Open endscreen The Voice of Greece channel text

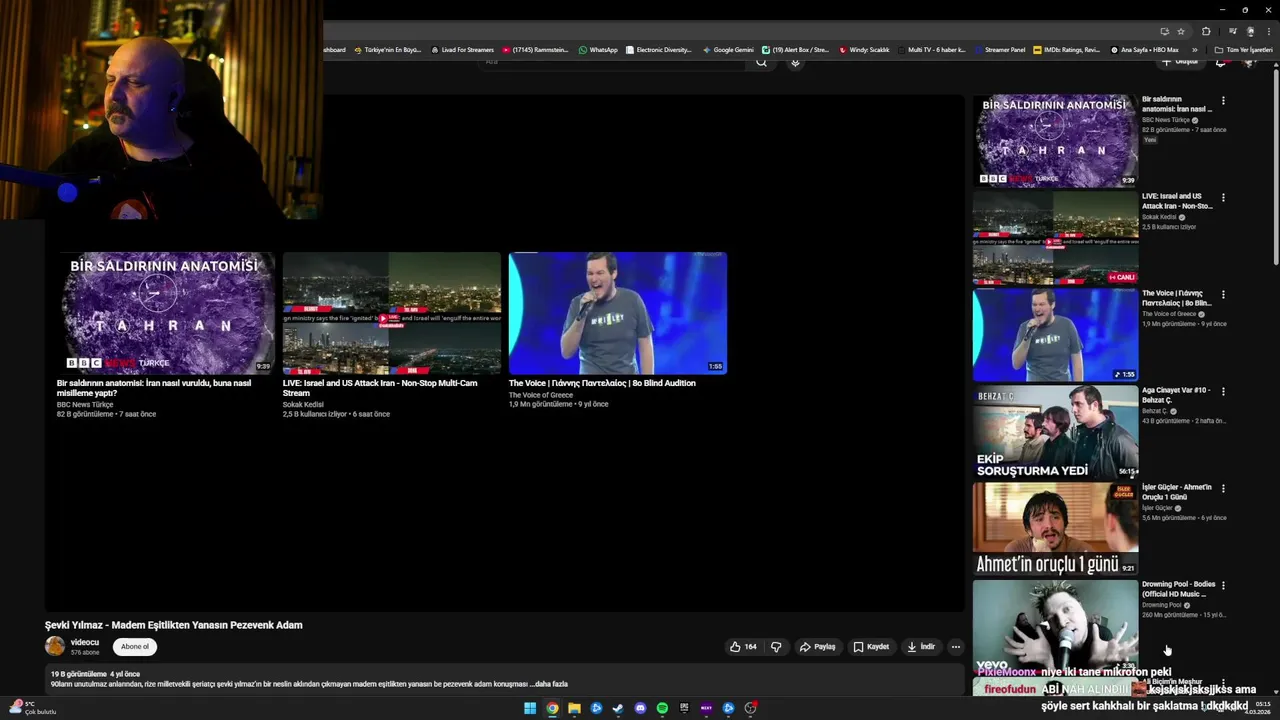[541, 395]
